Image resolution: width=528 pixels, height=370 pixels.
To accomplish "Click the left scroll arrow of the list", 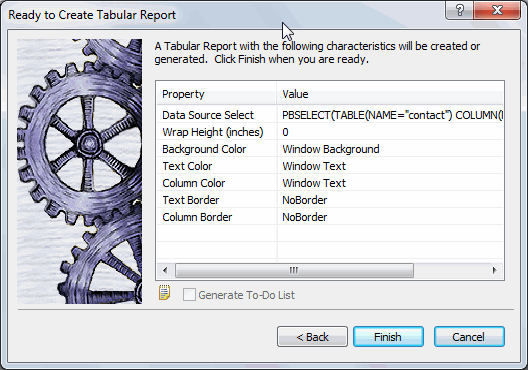I will tap(165, 270).
